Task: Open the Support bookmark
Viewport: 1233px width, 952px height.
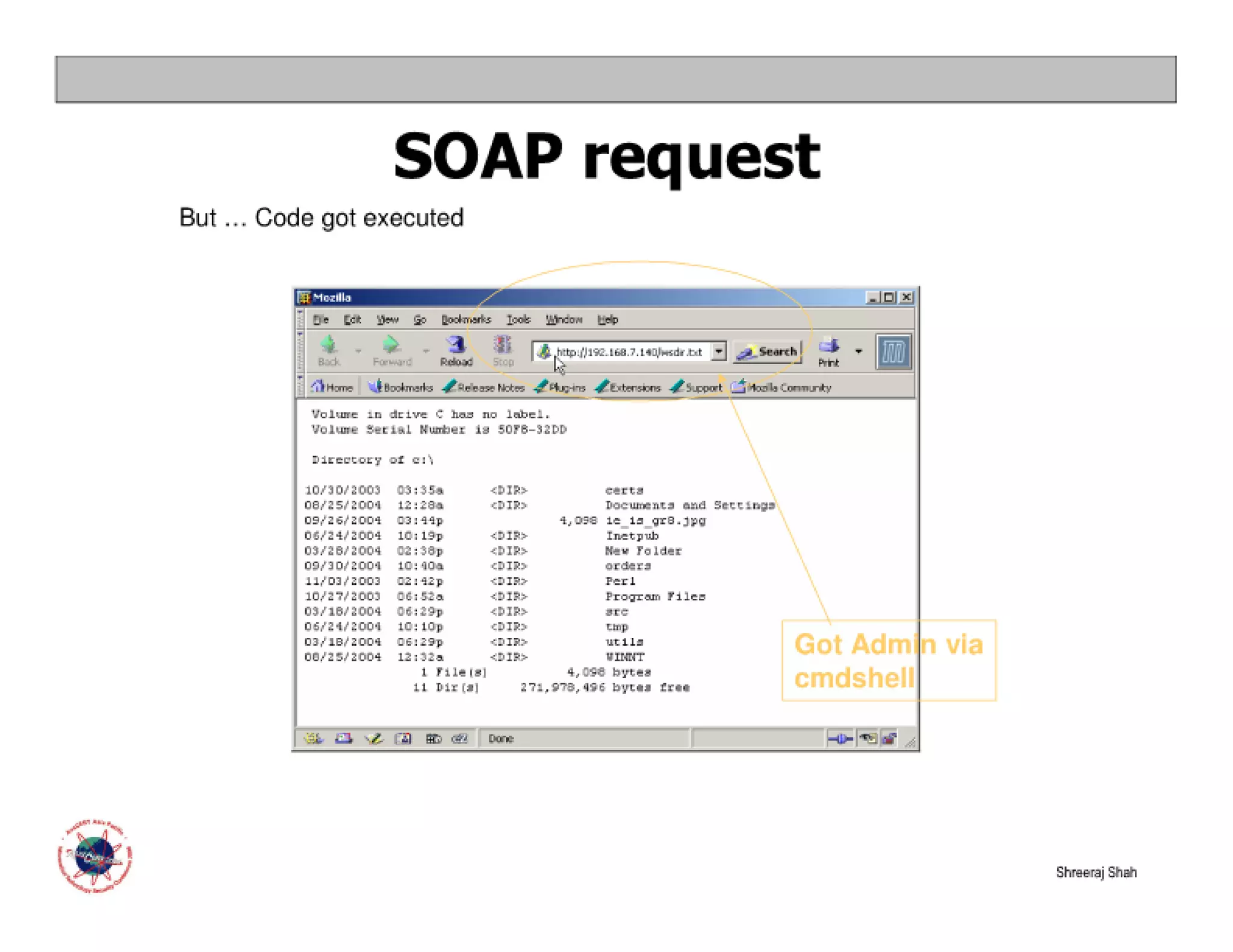Action: coord(696,387)
